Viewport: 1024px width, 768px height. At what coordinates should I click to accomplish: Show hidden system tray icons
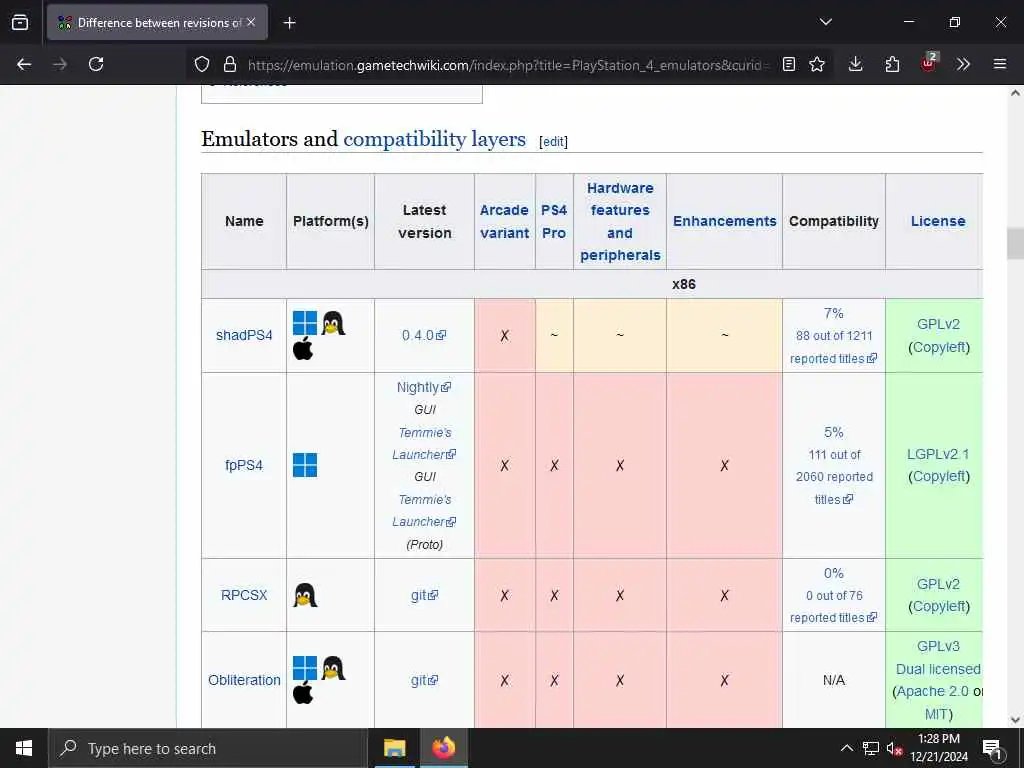tap(846, 748)
